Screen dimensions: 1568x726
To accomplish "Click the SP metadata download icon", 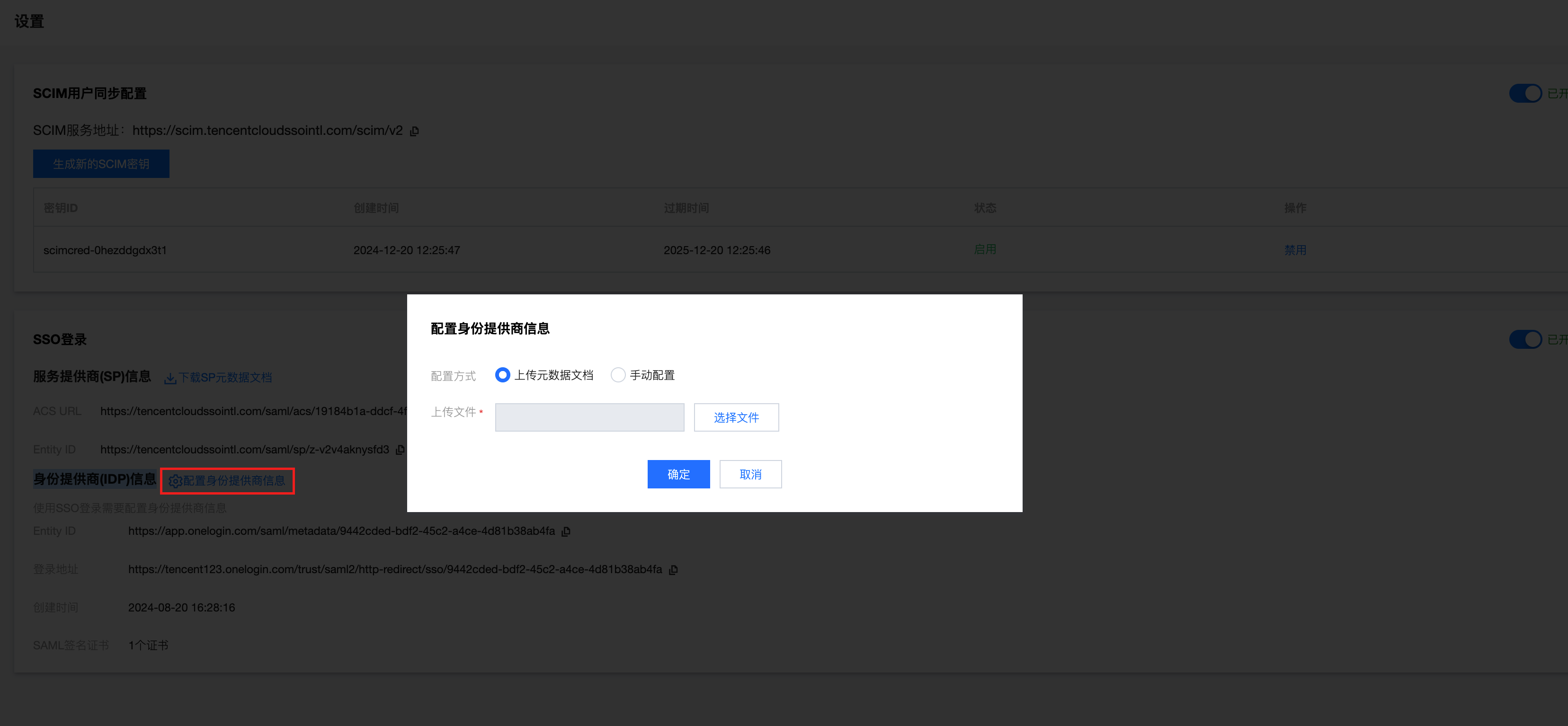I will [170, 379].
